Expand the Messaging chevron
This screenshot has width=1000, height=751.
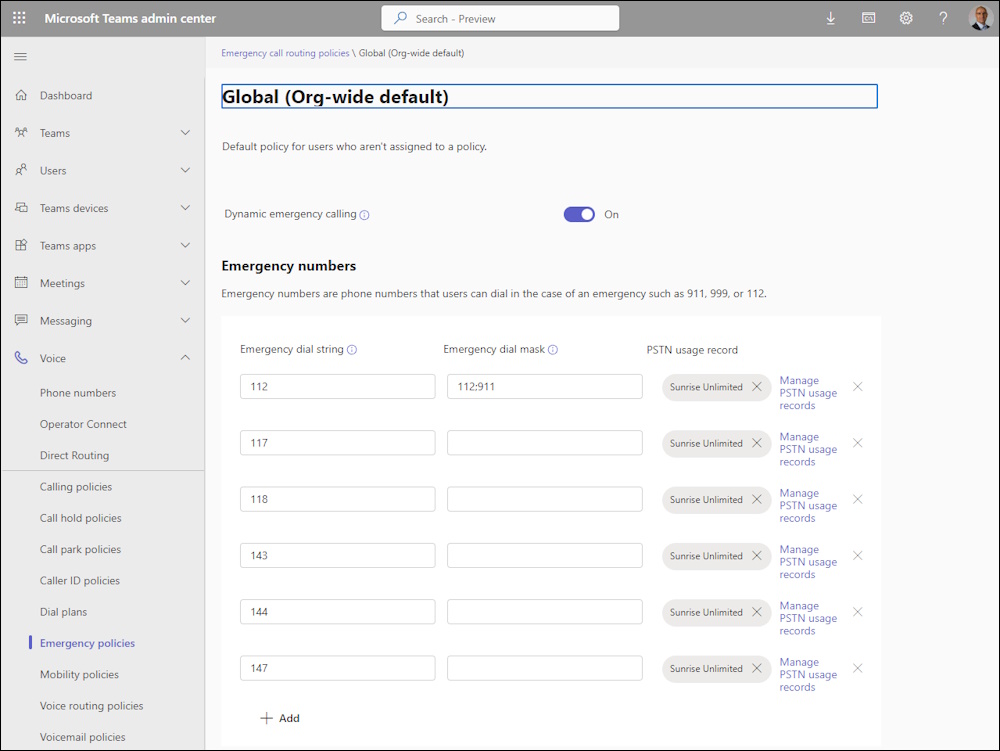click(185, 320)
